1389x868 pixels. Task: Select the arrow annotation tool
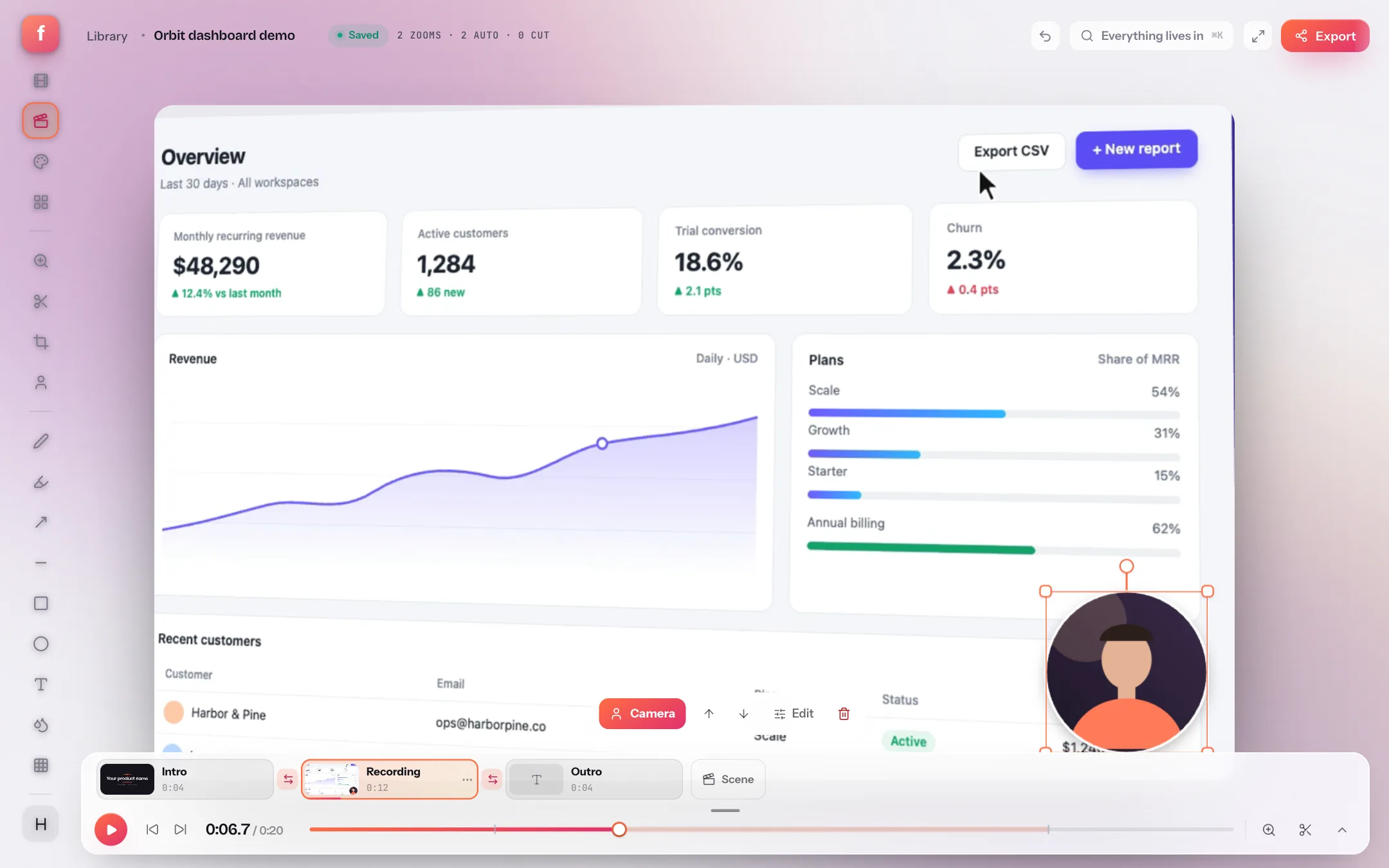41,523
